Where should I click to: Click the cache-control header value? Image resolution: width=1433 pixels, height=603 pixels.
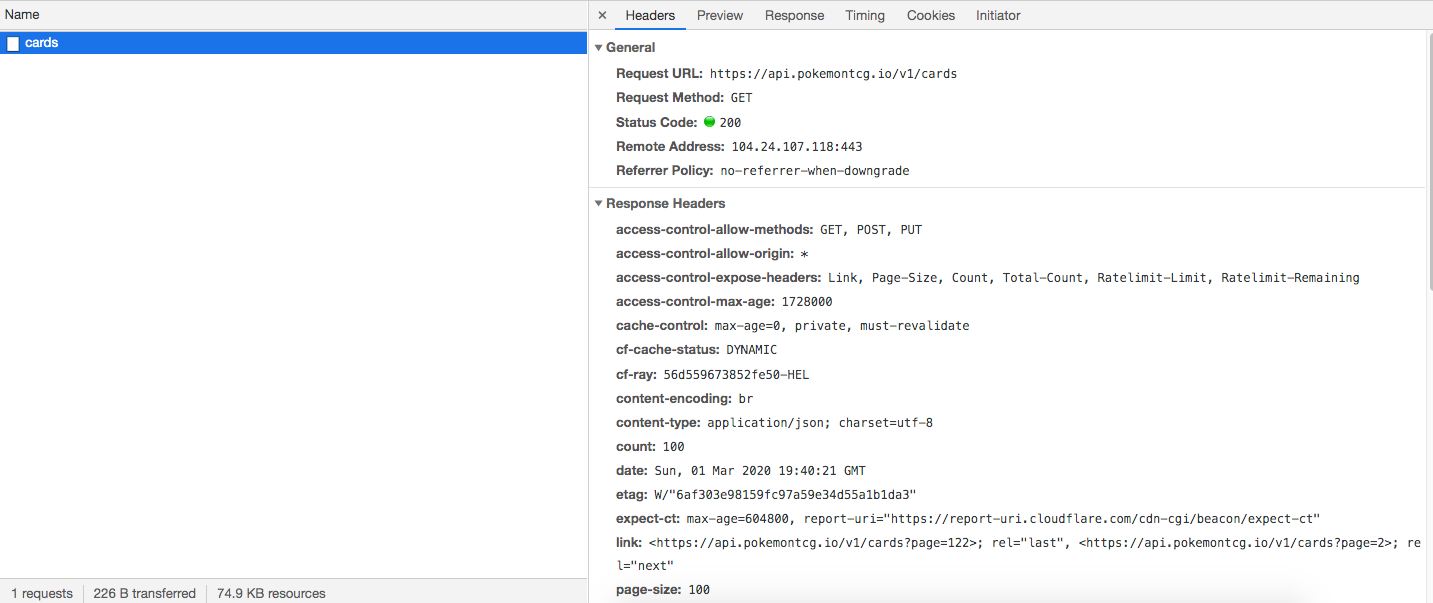click(x=841, y=326)
